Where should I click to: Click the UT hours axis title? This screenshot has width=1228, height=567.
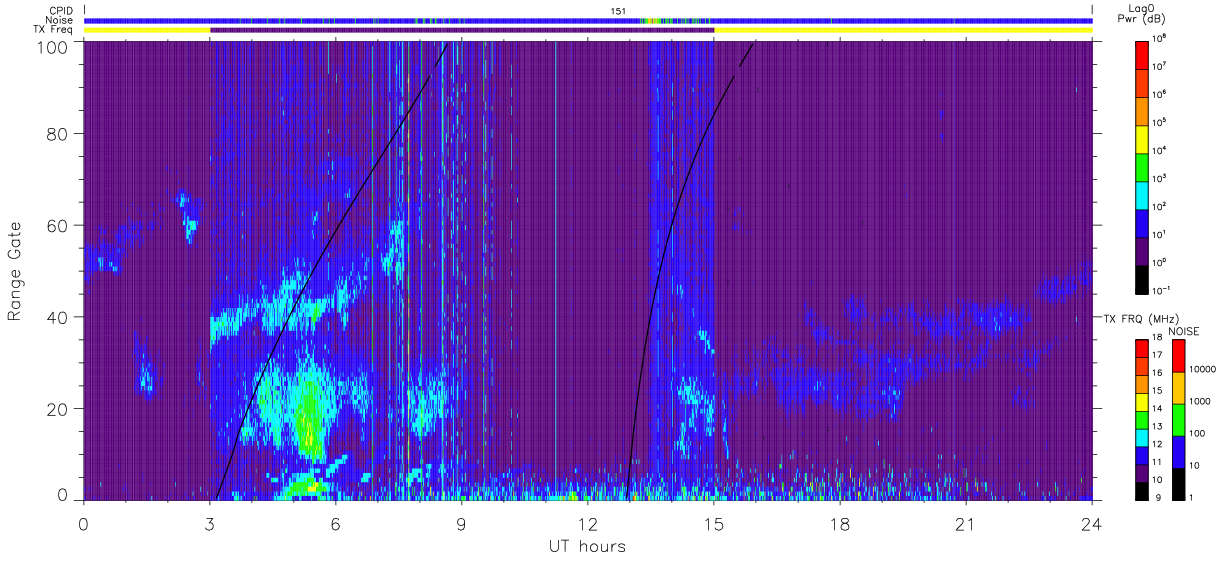[x=587, y=546]
